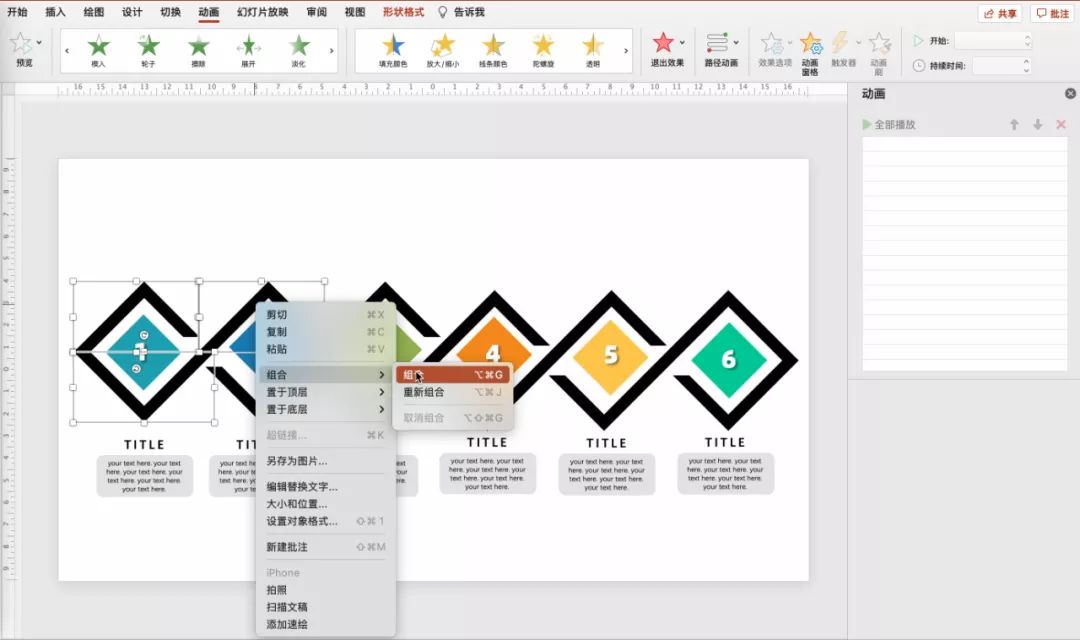Image resolution: width=1080 pixels, height=640 pixels.
Task: Open the 插入 ribbon tab
Action: coord(55,12)
